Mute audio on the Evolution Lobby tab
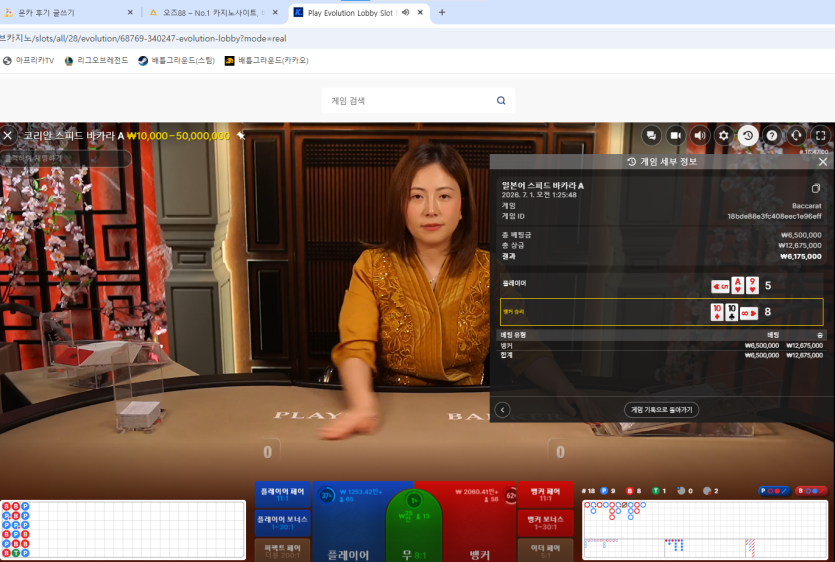Image resolution: width=835 pixels, height=562 pixels. (x=406, y=12)
